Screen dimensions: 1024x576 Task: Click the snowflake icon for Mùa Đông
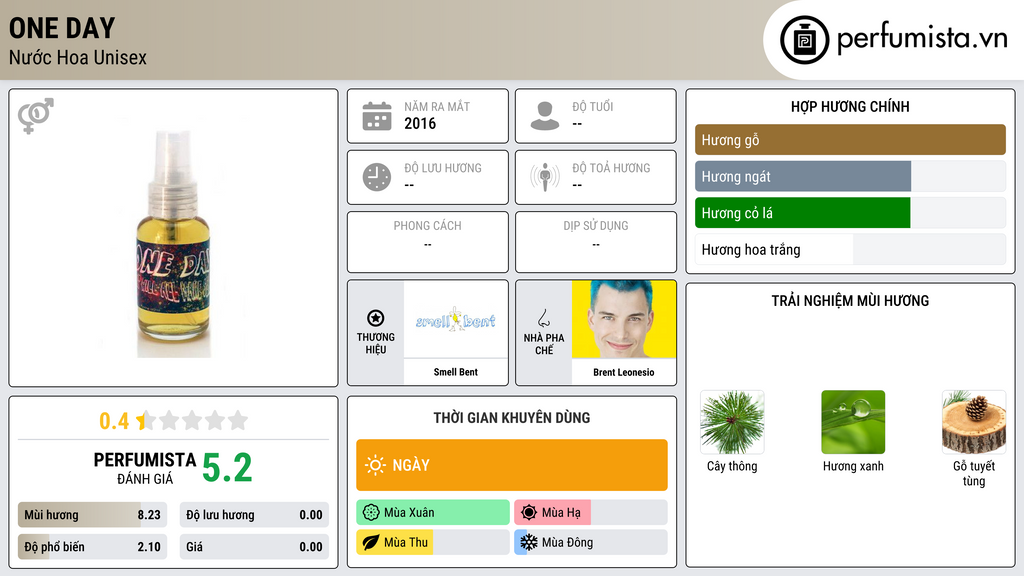click(x=528, y=542)
